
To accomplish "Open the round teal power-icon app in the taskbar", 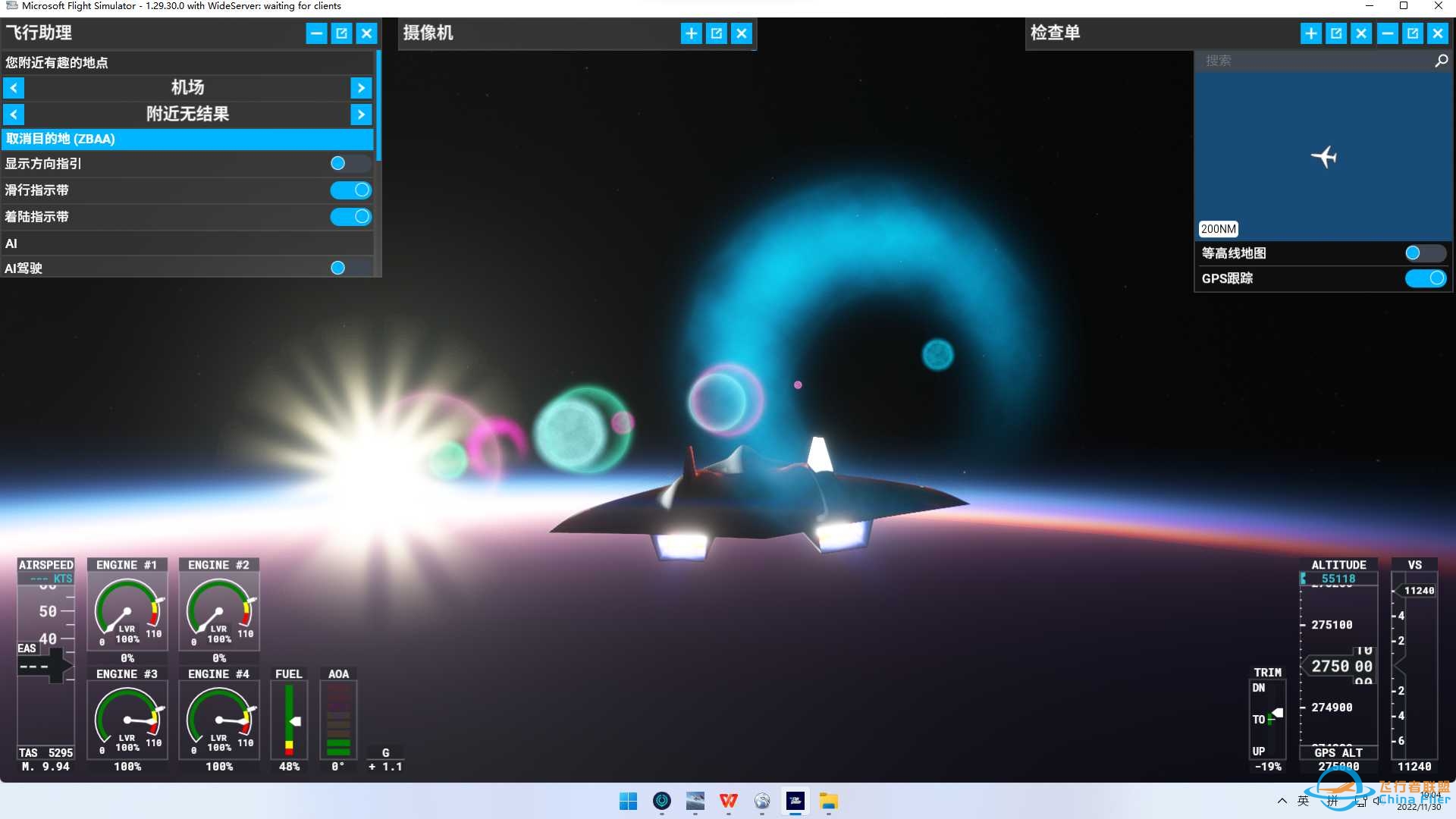I will point(662,801).
